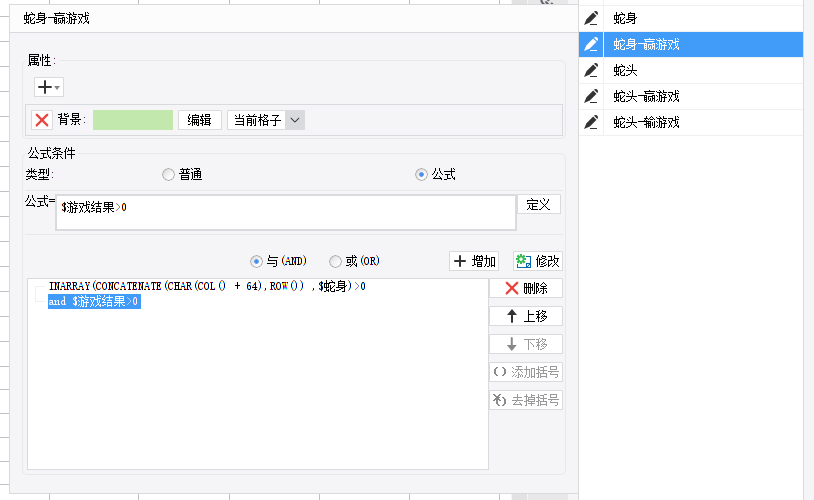Click the pencil edit icon beside 蛇头
This screenshot has width=814, height=500.
[592, 70]
